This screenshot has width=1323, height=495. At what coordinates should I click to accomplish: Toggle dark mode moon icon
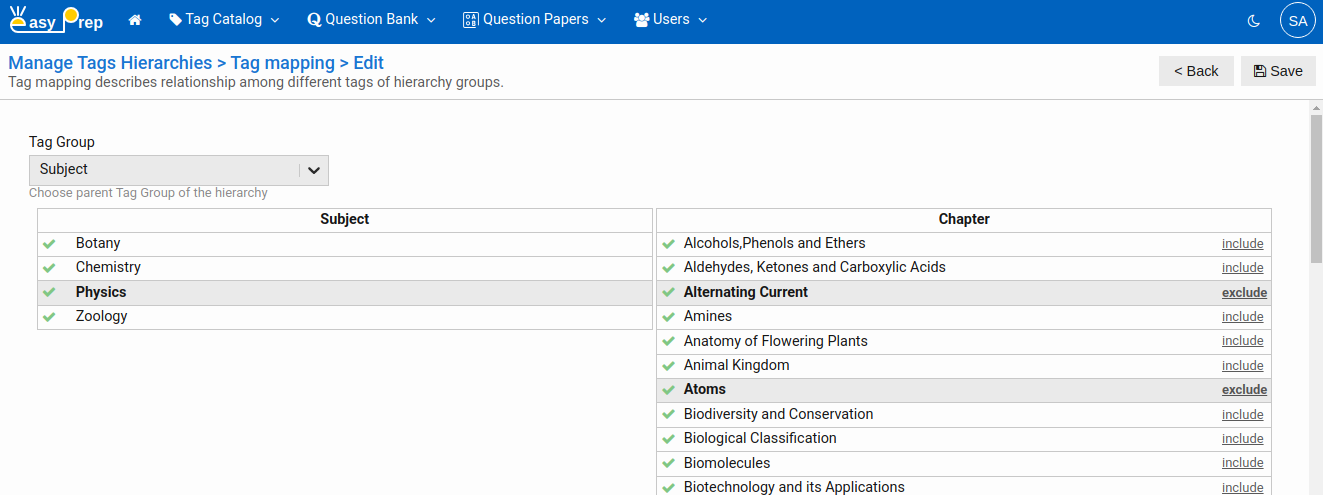tap(1254, 20)
